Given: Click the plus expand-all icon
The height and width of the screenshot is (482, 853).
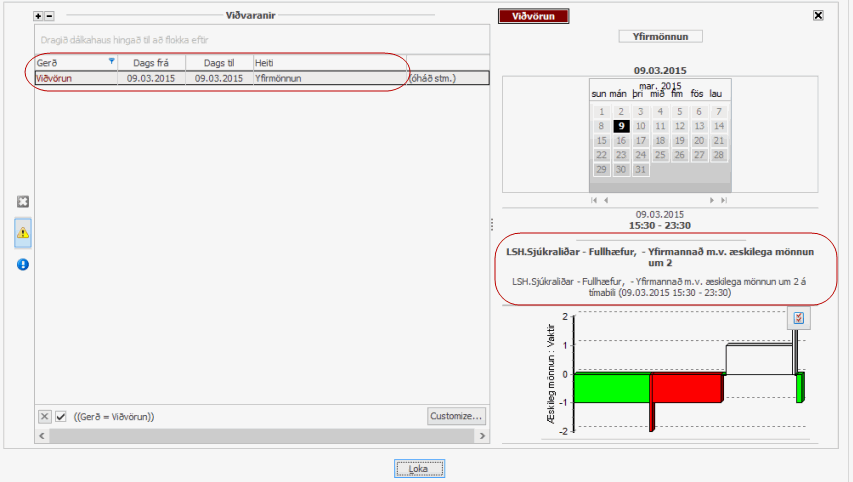Looking at the screenshot, I should [38, 17].
